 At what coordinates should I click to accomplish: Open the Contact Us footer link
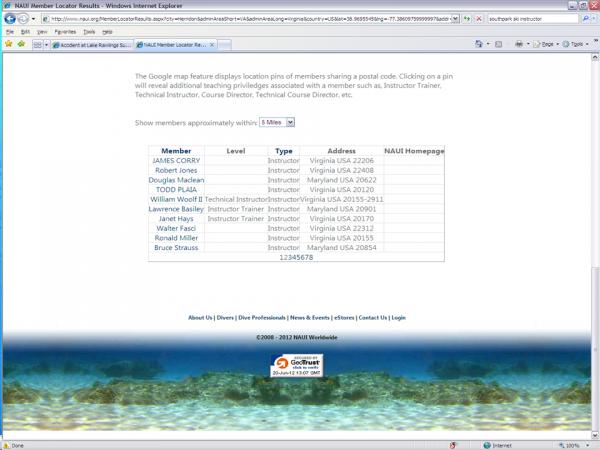[x=373, y=318]
